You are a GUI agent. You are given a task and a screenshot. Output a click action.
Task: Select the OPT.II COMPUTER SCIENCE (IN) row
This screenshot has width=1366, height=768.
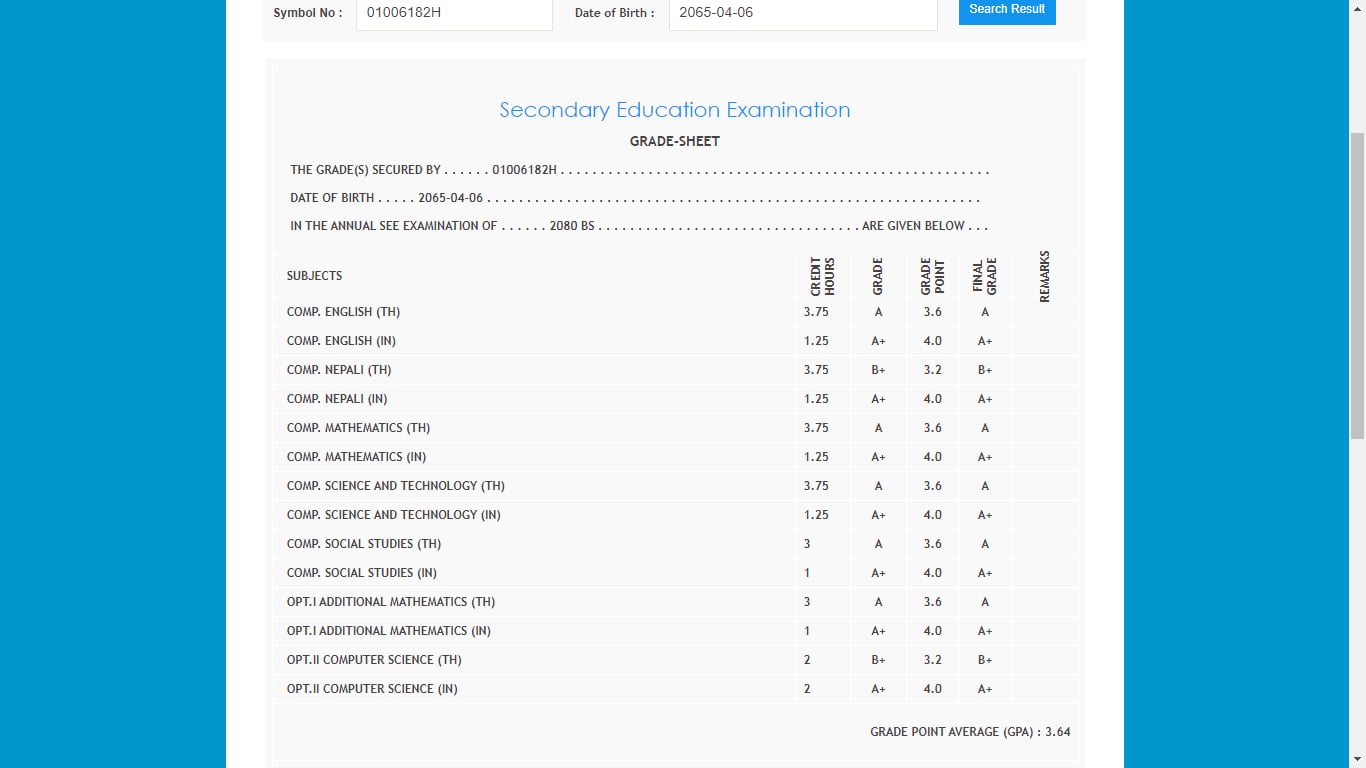pos(372,689)
